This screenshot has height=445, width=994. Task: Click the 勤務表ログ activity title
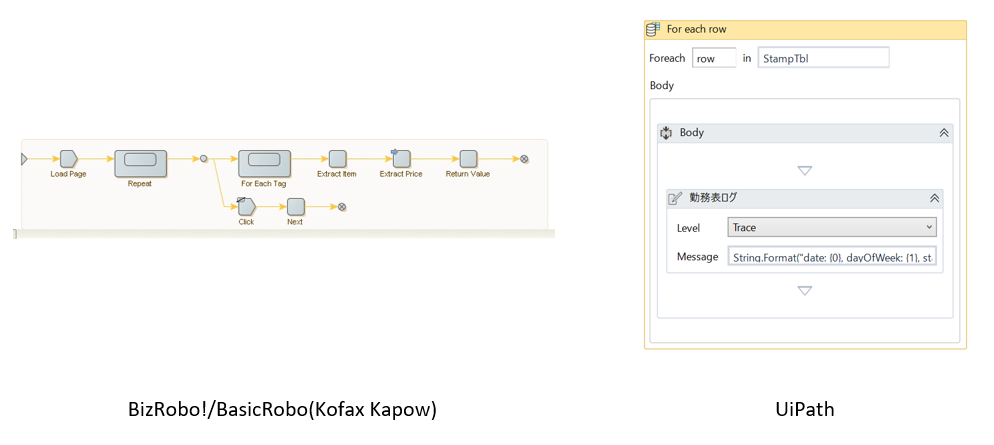(713, 198)
